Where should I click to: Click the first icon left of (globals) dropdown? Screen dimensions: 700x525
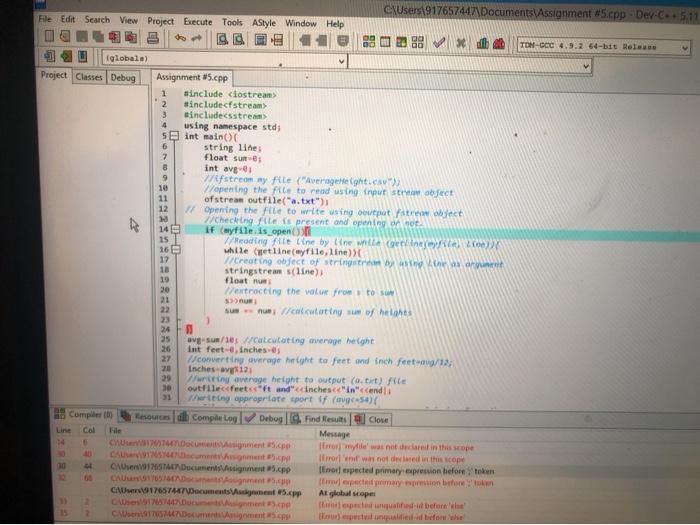click(x=49, y=56)
